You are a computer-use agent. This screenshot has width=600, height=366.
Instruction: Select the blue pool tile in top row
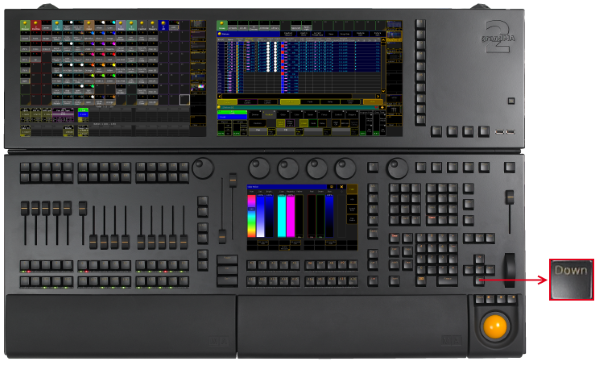pyautogui.click(x=163, y=26)
